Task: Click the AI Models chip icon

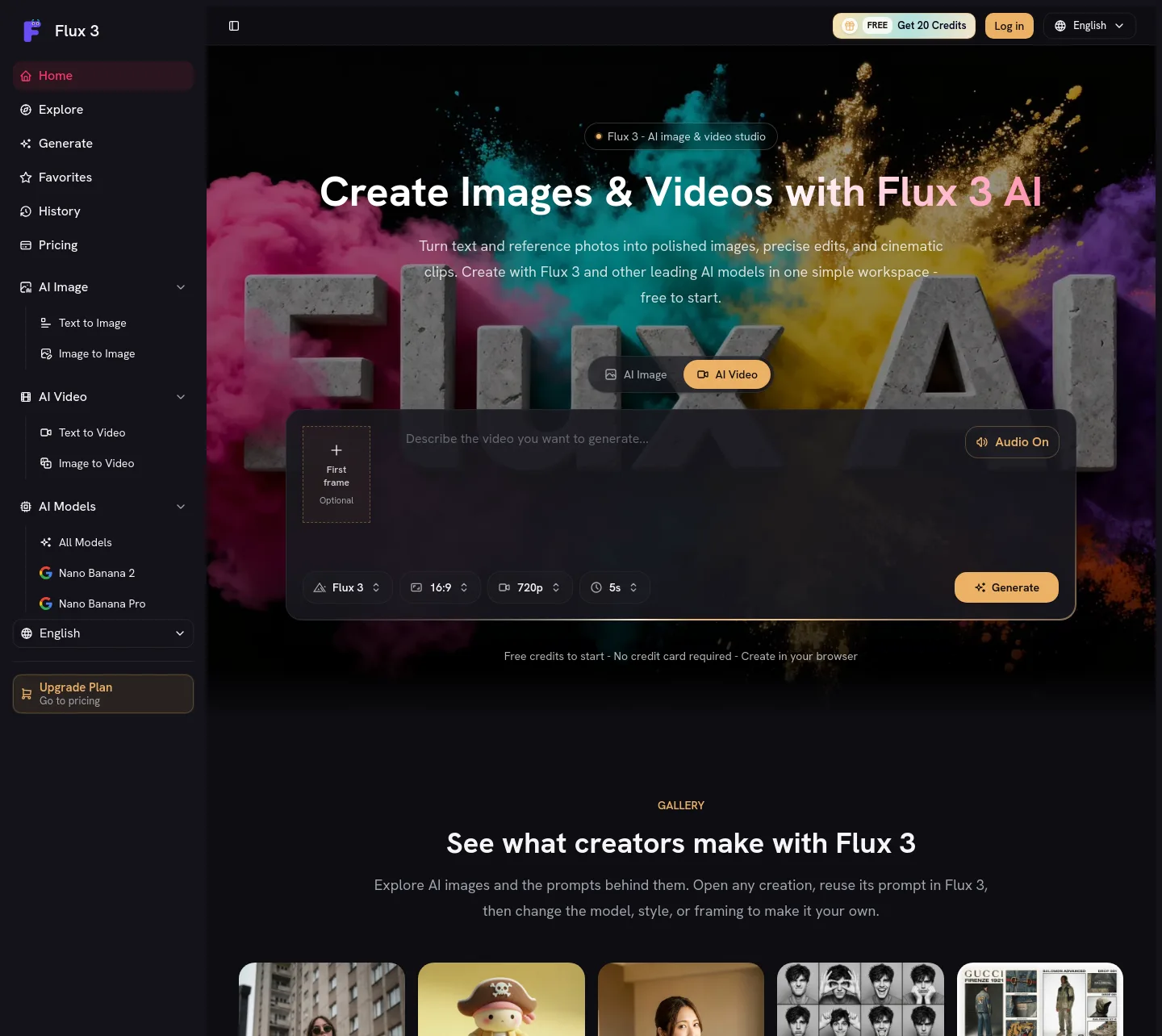Action: coord(26,507)
